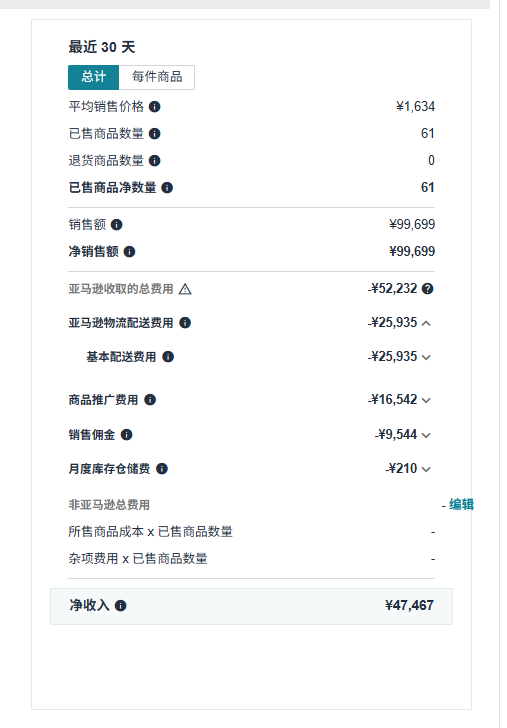
Task: Open info icon for 亚马逊物流配送费用
Action: pyautogui.click(x=185, y=323)
